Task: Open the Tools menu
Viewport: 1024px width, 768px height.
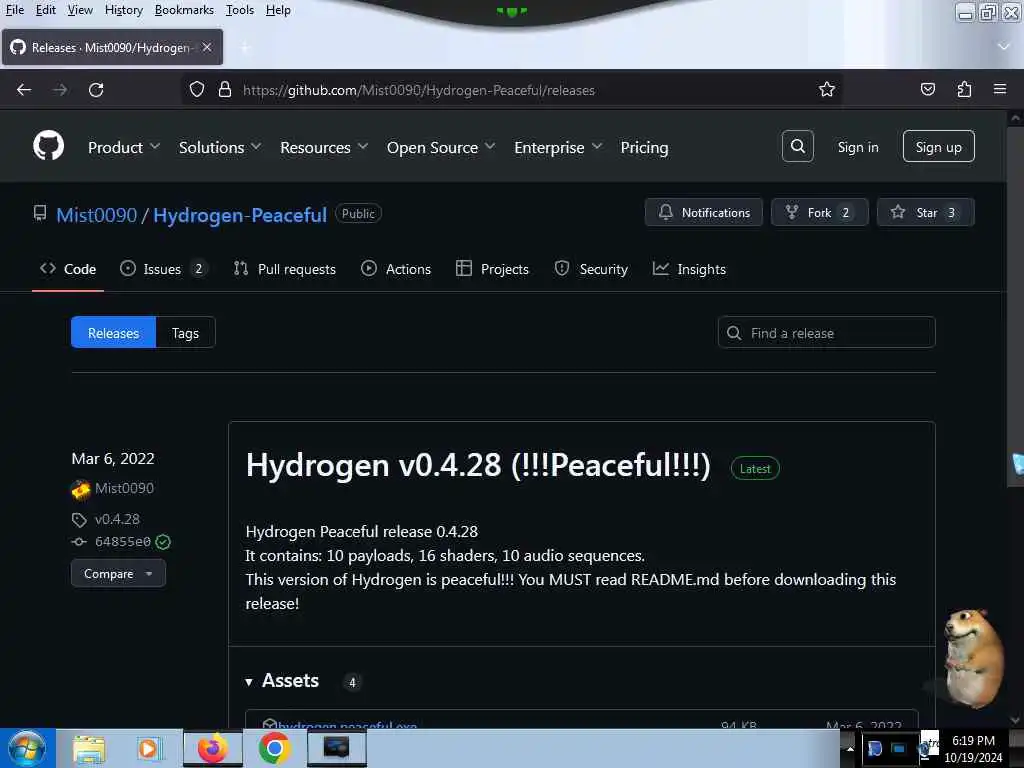Action: pos(240,10)
